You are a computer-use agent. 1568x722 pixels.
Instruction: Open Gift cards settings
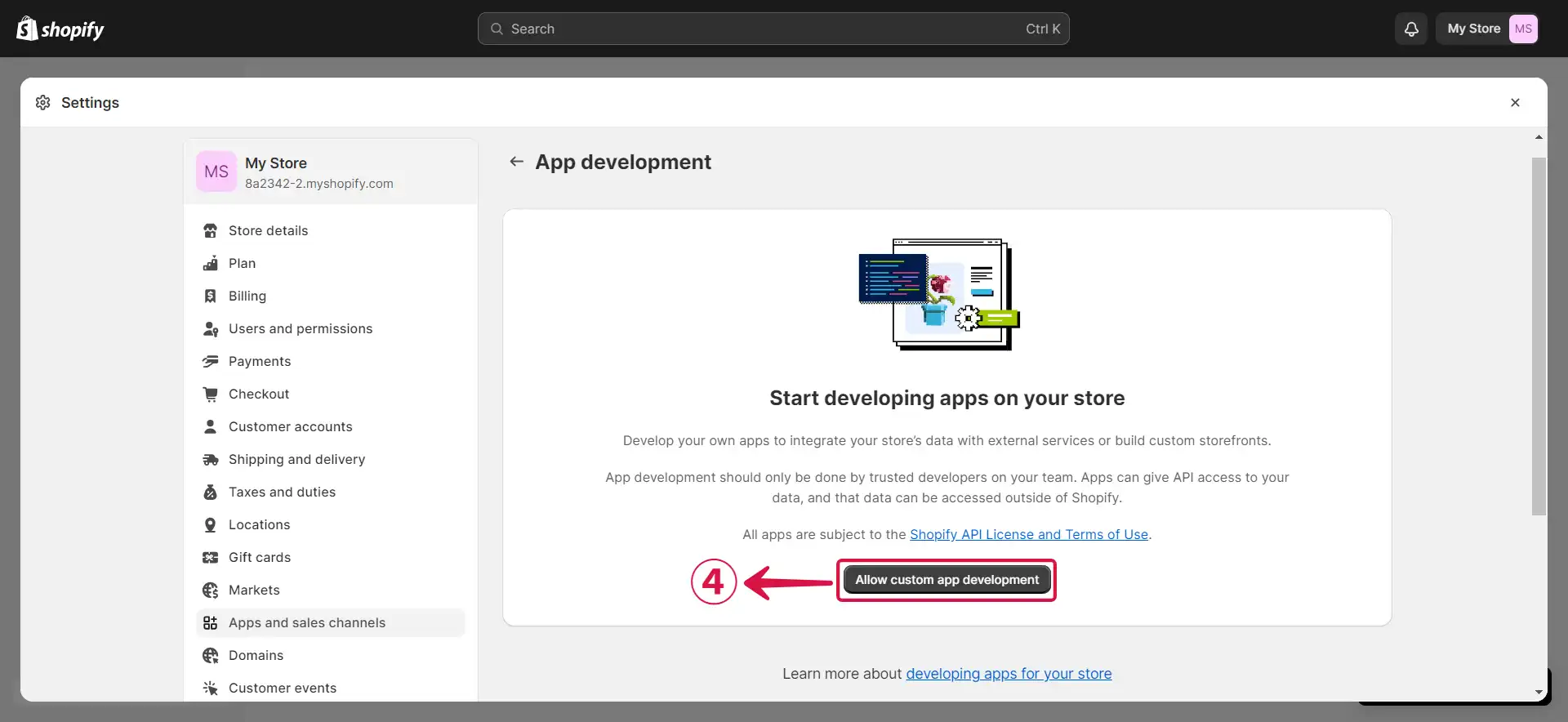coord(331,557)
